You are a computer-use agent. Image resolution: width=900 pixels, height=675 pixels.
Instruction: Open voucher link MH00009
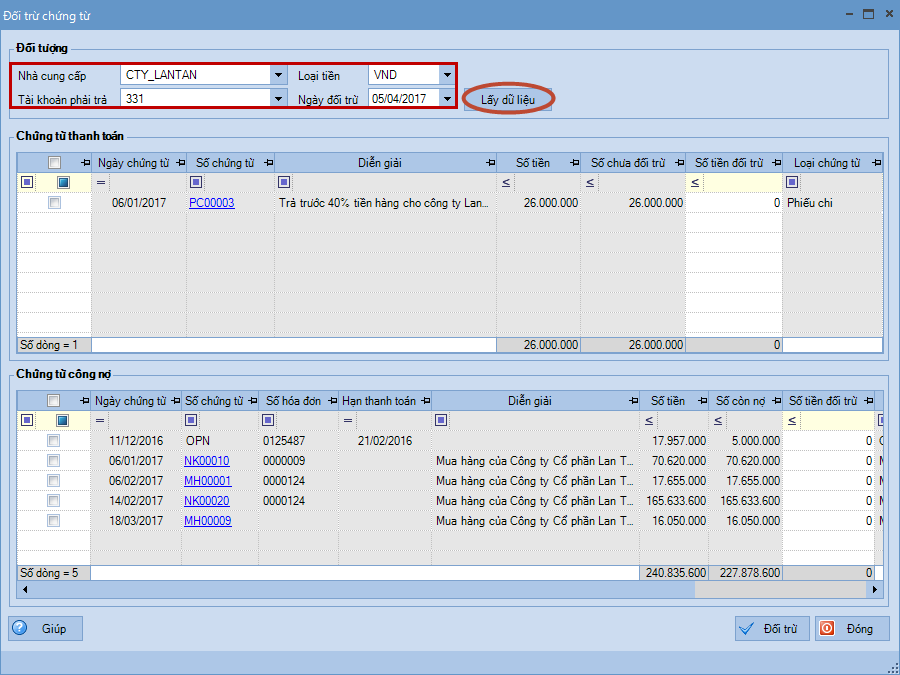(x=207, y=521)
